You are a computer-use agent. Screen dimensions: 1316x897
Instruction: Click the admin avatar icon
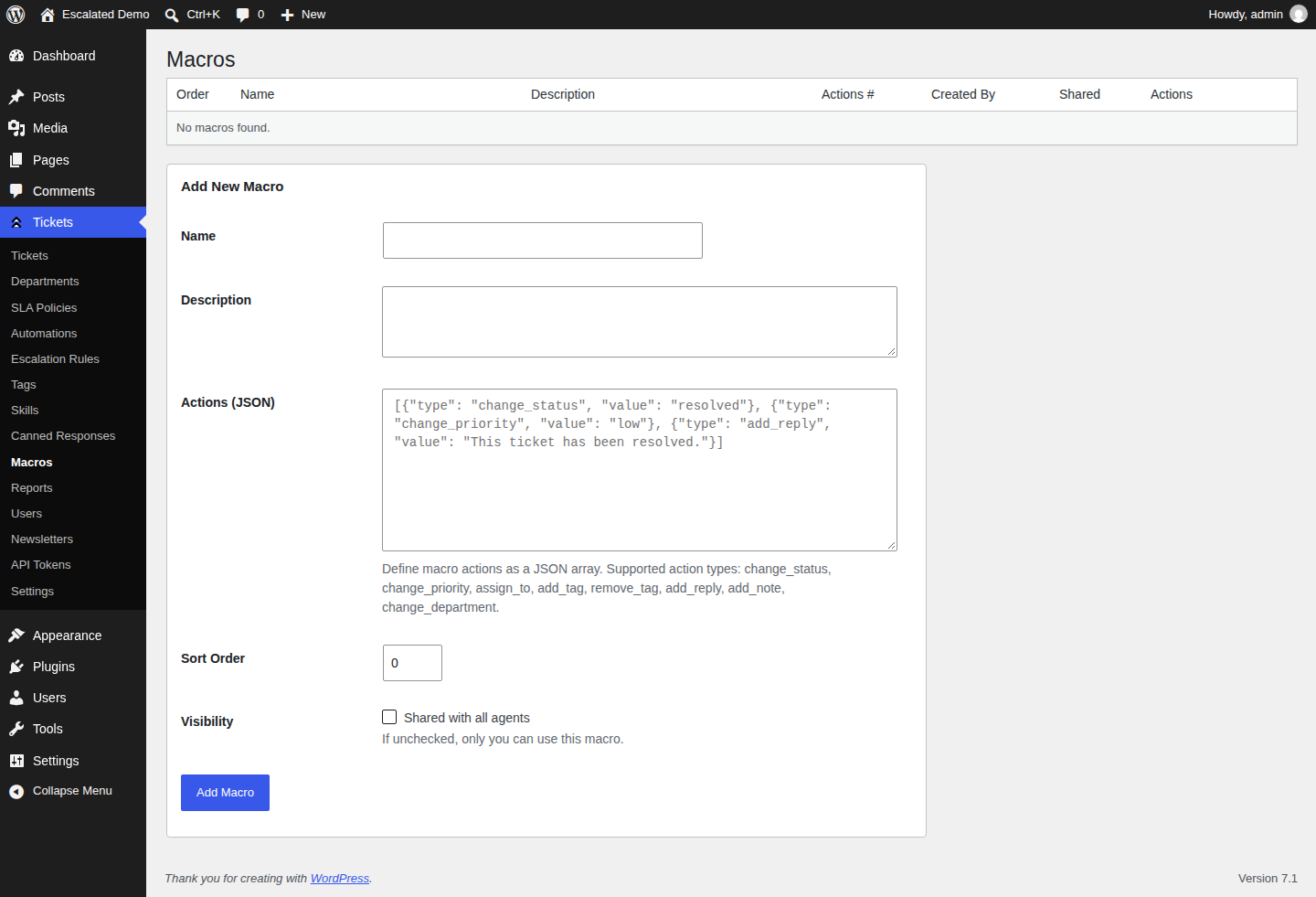[1299, 14]
